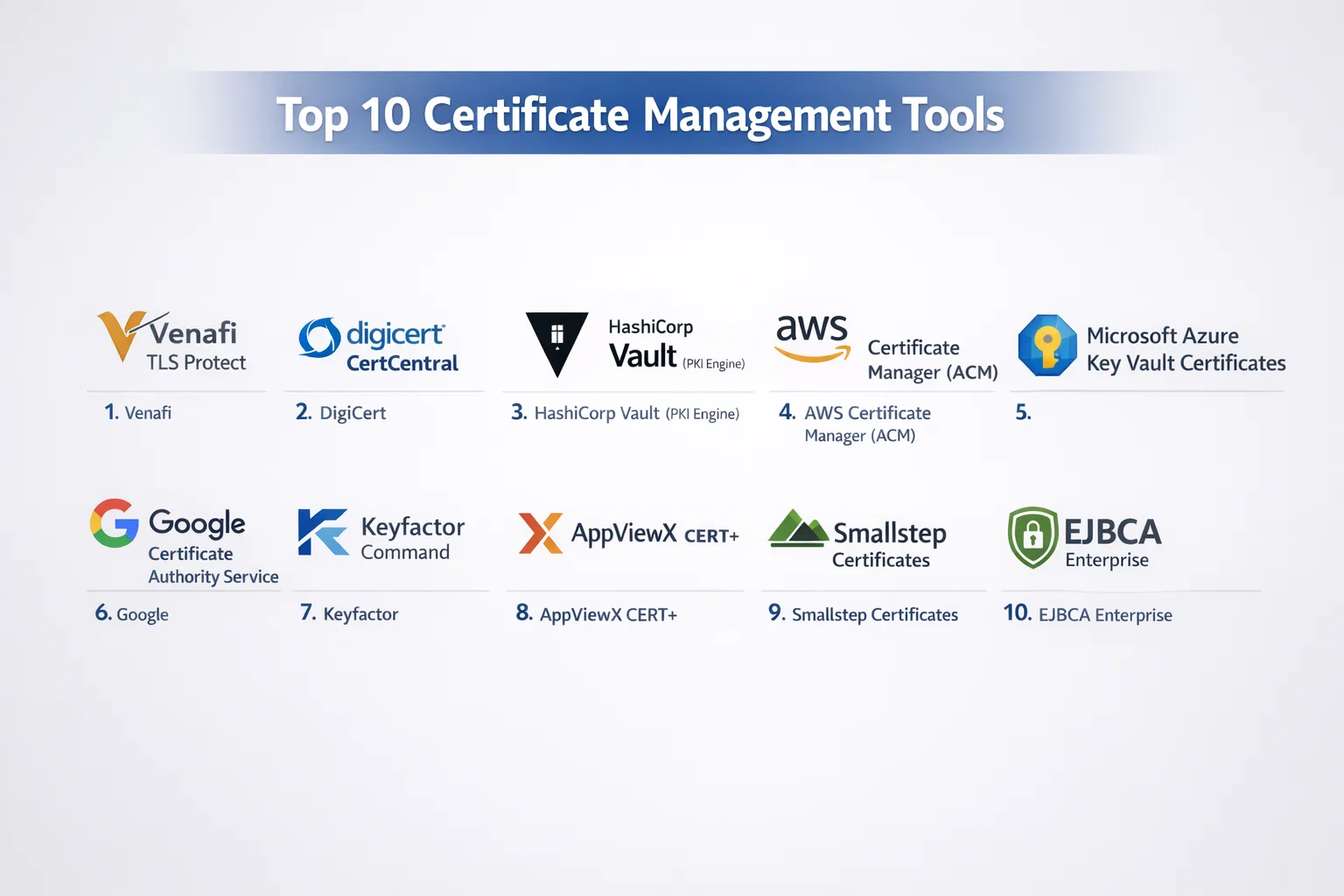Click '3. HashiCorp Vault (PKI Engine)' label

click(x=625, y=413)
